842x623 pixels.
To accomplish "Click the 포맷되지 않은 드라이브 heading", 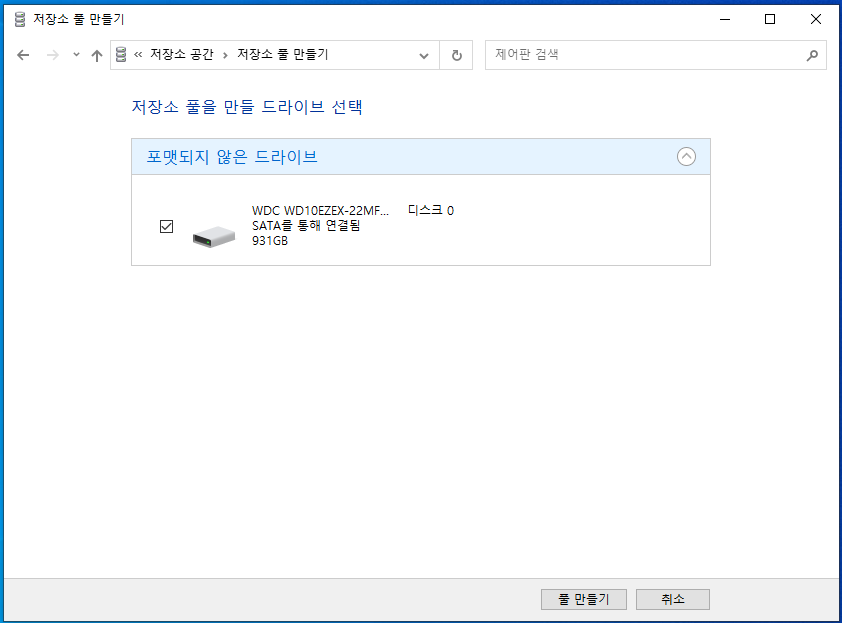I will pyautogui.click(x=232, y=157).
